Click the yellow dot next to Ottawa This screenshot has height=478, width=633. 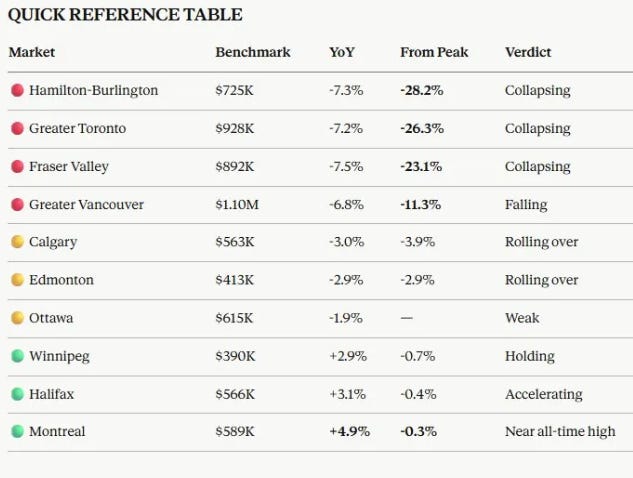point(17,318)
